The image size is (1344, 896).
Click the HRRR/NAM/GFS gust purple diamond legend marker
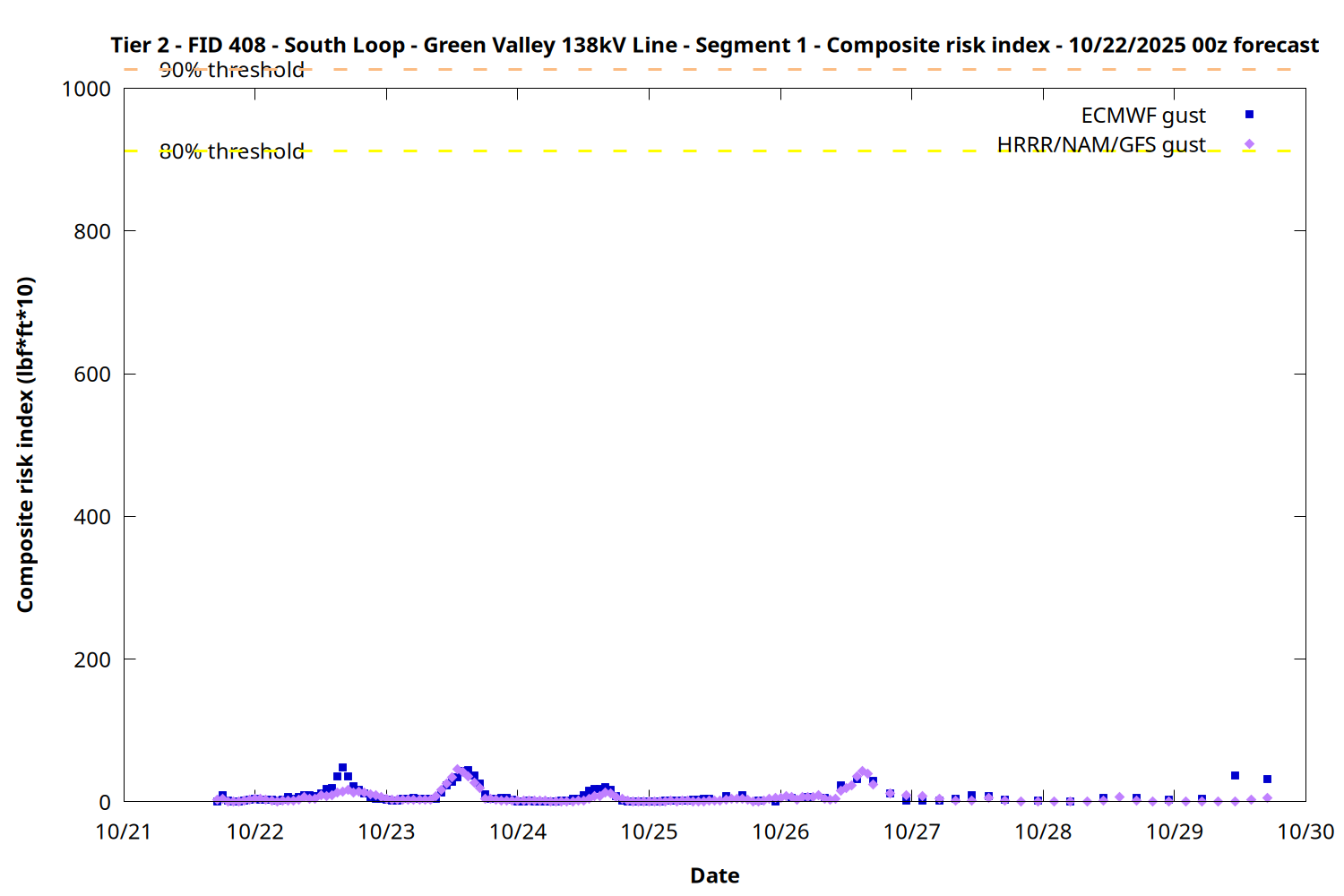pyautogui.click(x=1249, y=144)
